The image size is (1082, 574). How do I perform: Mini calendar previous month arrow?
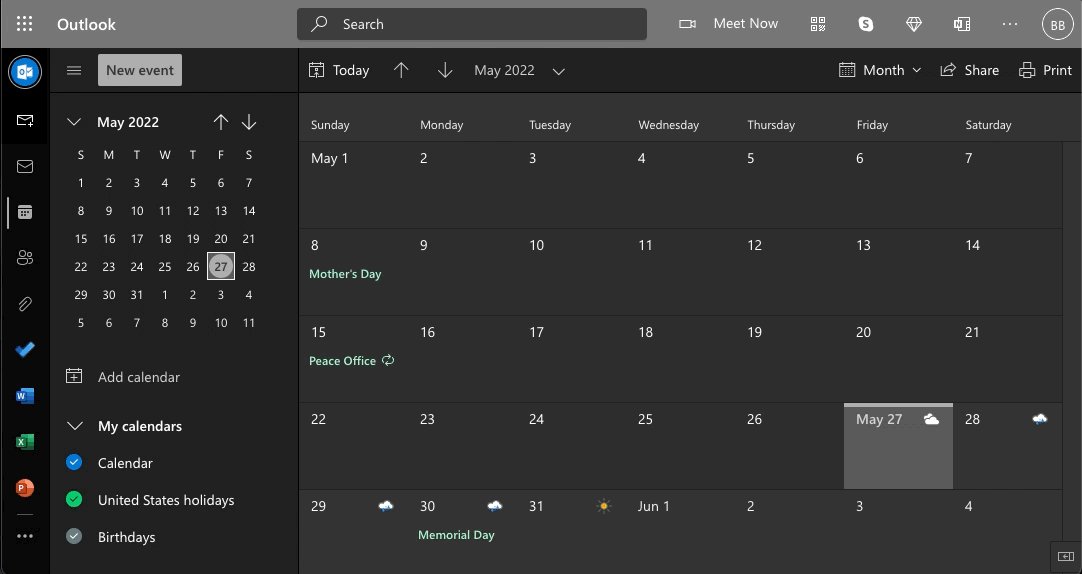point(221,122)
